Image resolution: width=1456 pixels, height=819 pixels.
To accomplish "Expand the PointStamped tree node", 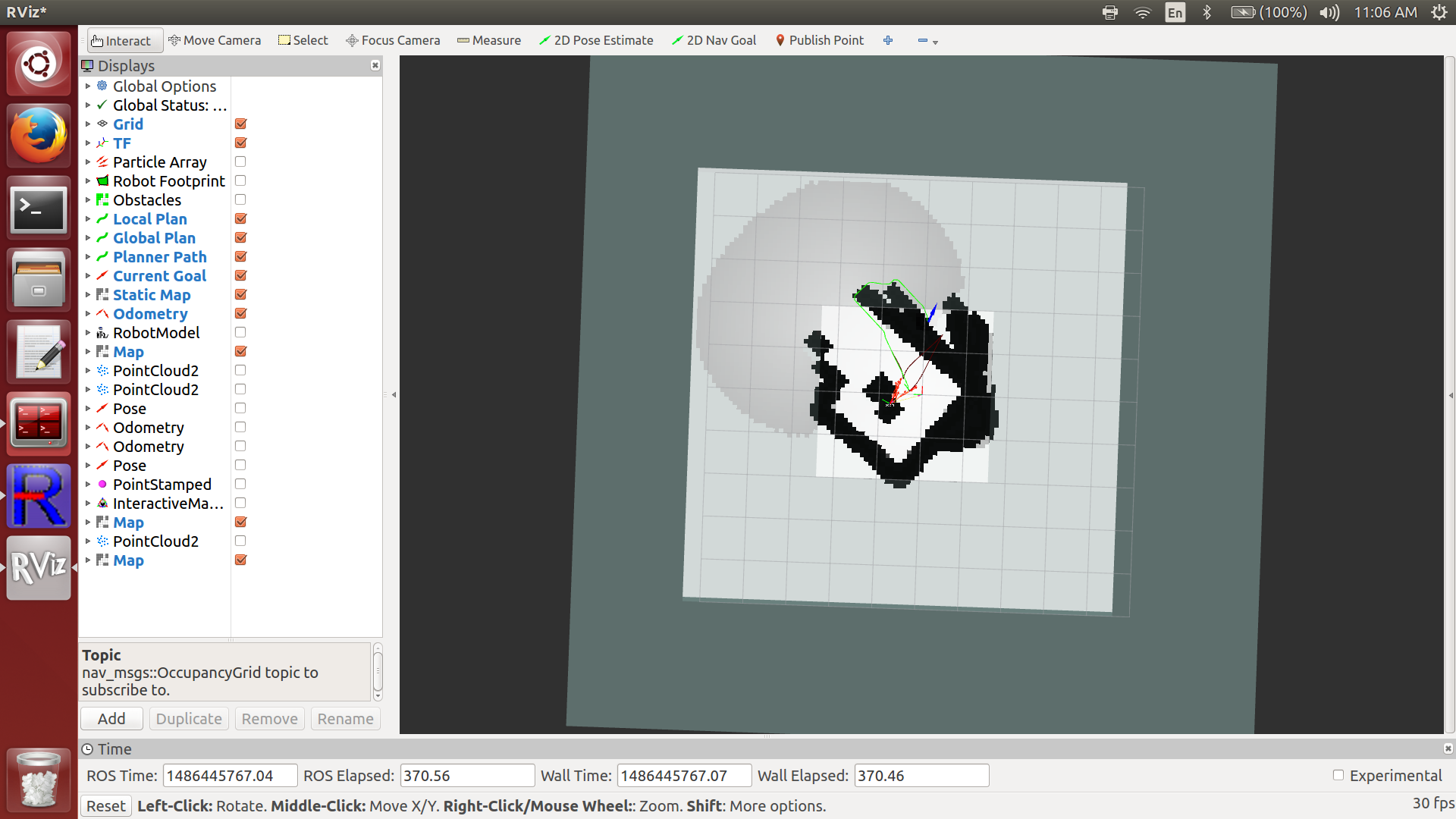I will [x=88, y=484].
